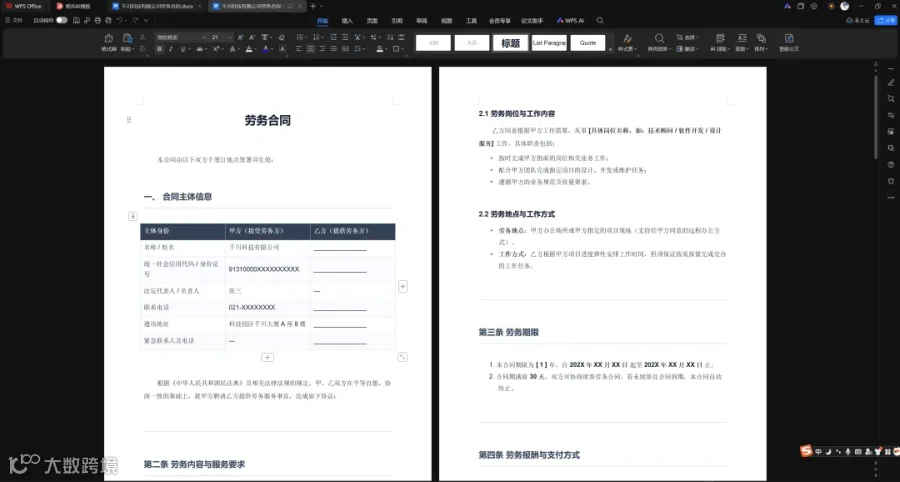Apply the 标题 heading style
900x482 pixels.
[510, 43]
